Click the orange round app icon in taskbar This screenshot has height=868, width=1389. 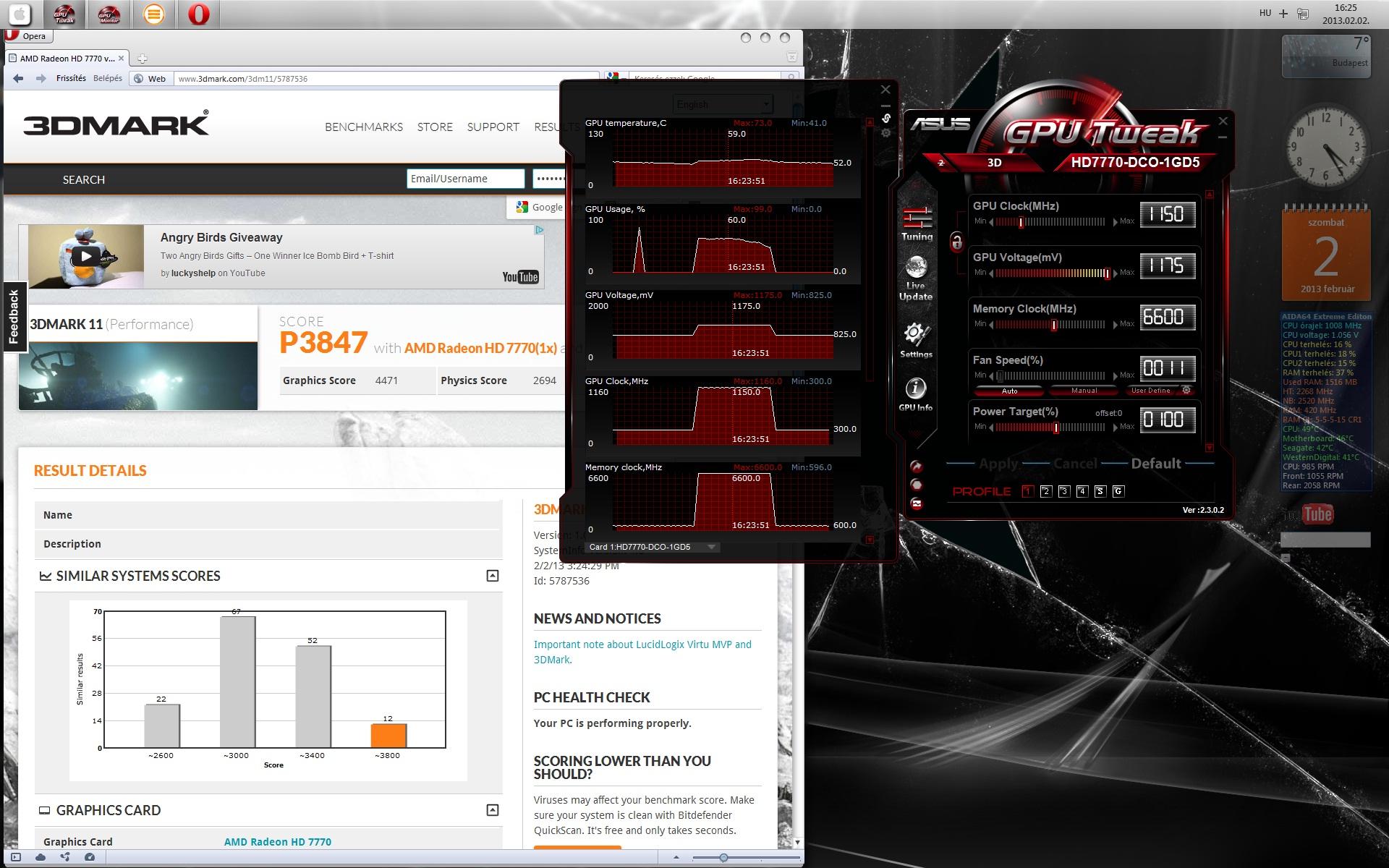tap(153, 14)
